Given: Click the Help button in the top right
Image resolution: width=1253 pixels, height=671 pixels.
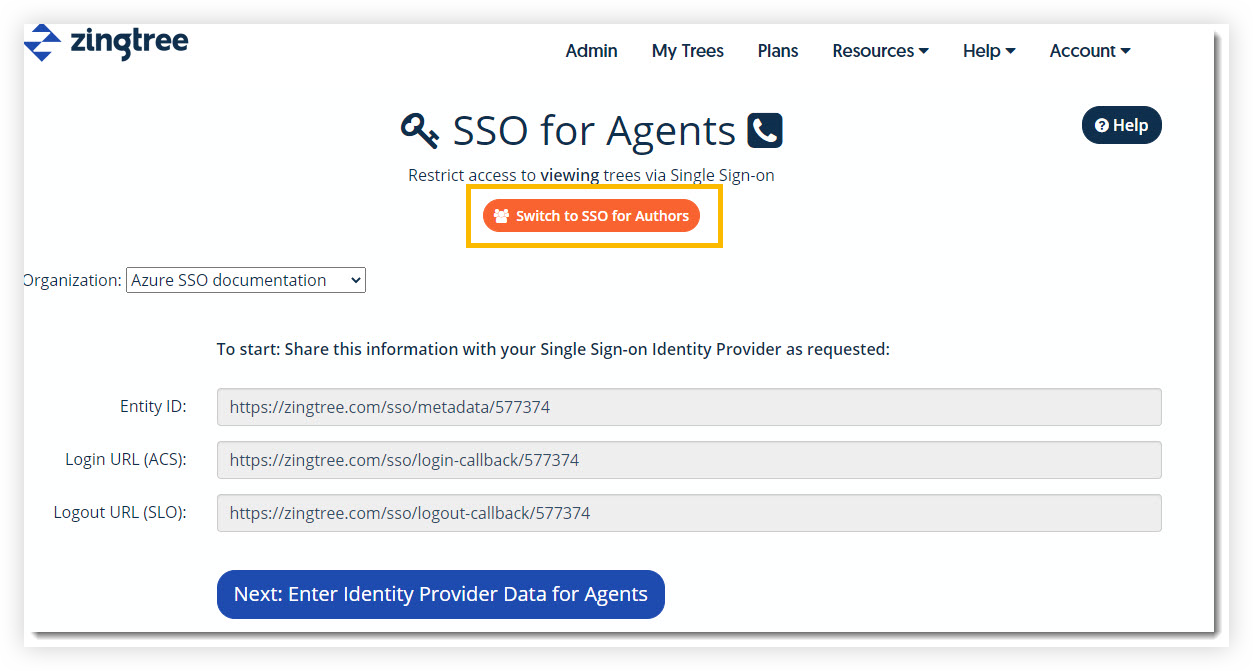Looking at the screenshot, I should (1121, 124).
